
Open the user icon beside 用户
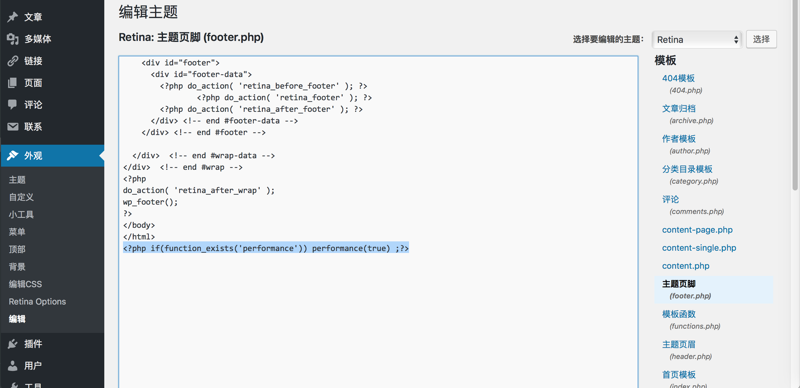click(x=13, y=366)
